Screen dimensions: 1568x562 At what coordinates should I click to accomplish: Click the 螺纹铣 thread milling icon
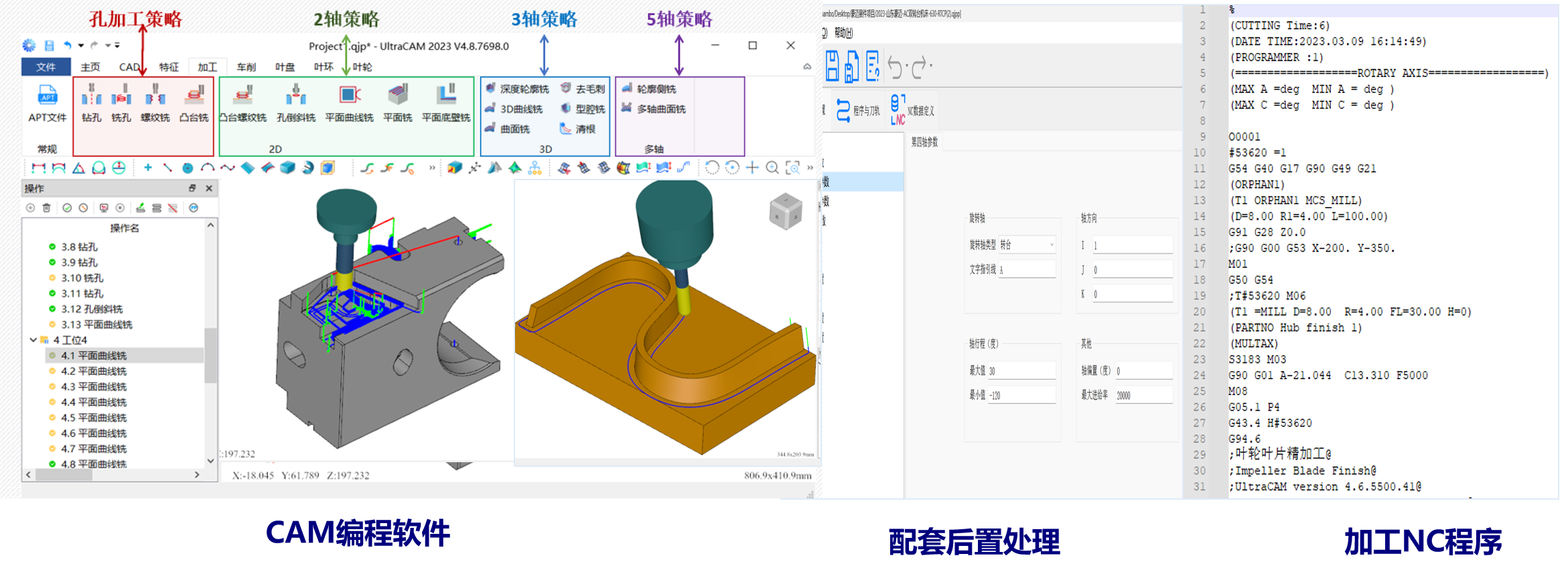click(155, 102)
